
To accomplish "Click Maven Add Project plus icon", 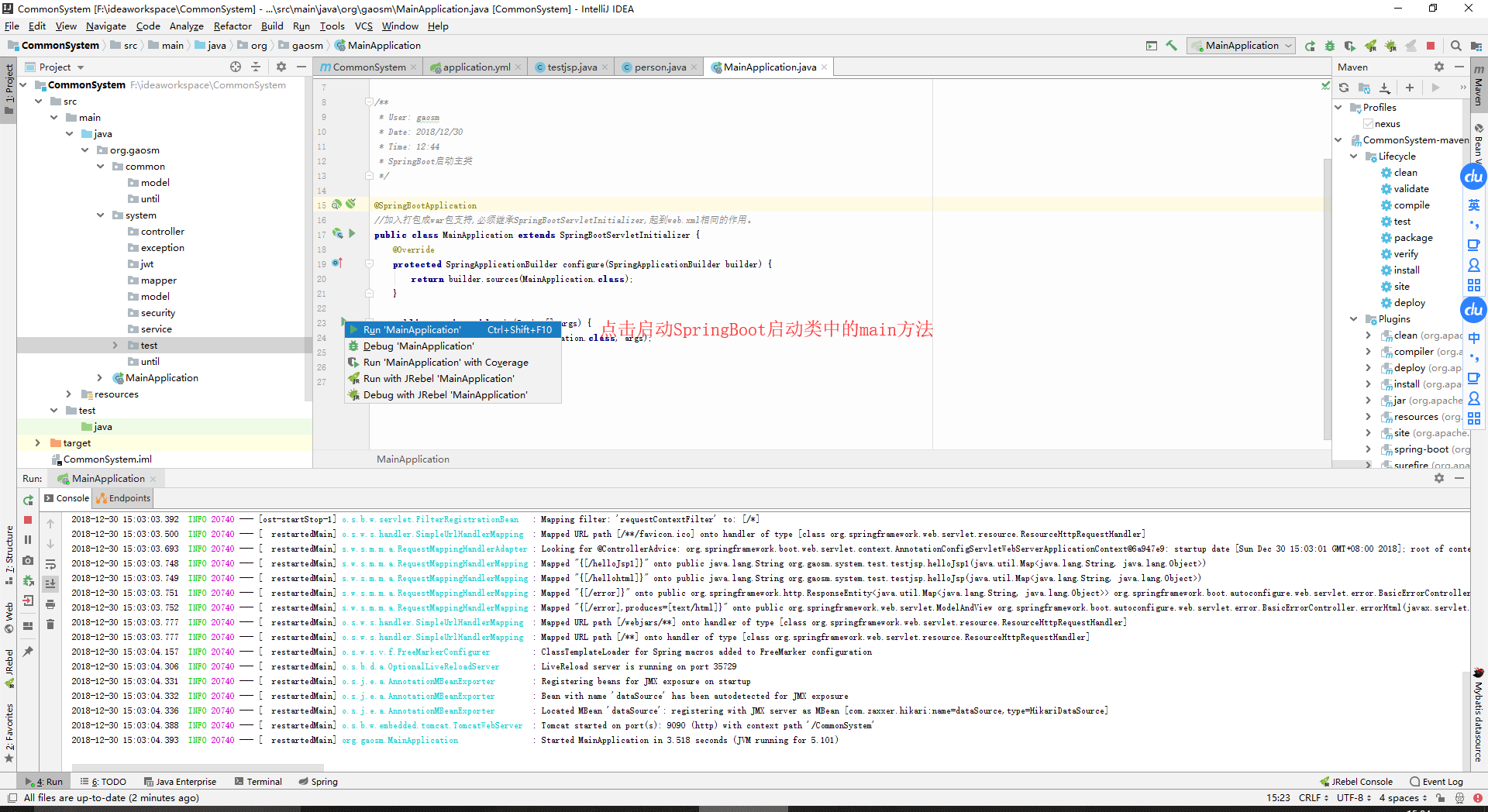I will click(1410, 88).
